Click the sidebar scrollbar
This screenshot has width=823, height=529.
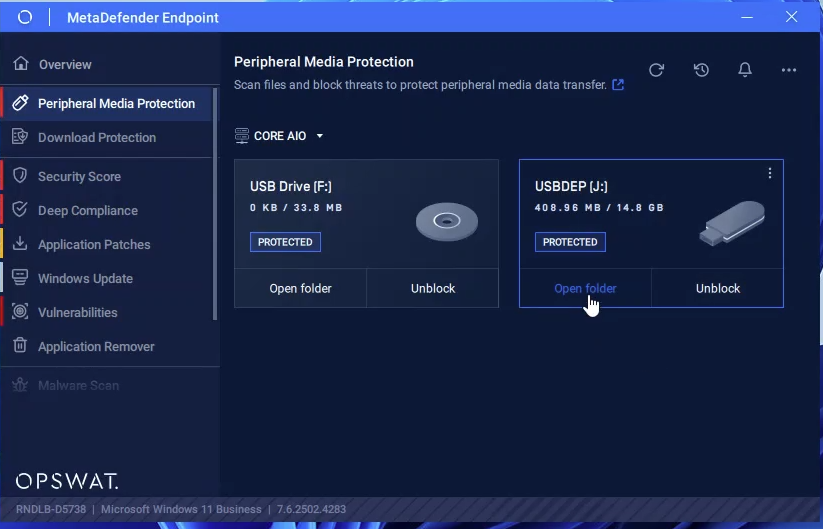(x=215, y=204)
